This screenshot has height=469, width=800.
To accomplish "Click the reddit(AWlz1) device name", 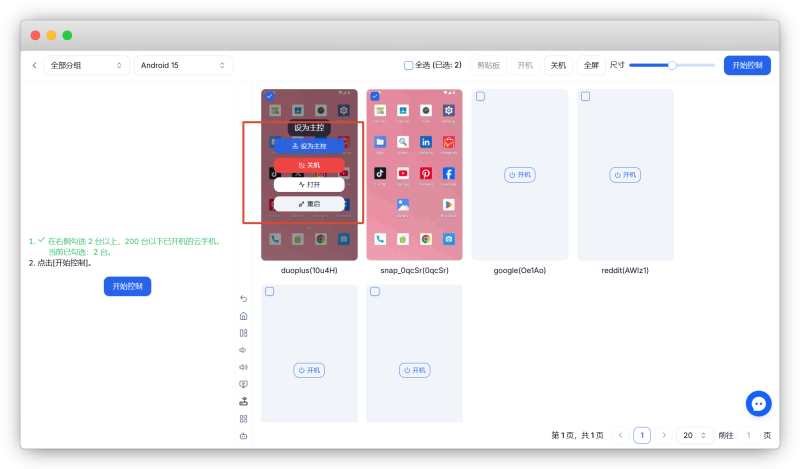I will pos(625,270).
